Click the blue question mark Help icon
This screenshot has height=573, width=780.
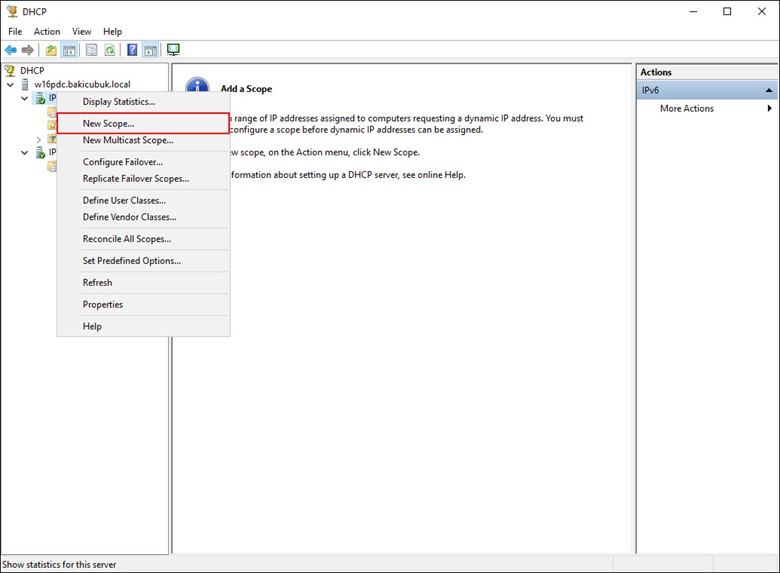pyautogui.click(x=132, y=50)
